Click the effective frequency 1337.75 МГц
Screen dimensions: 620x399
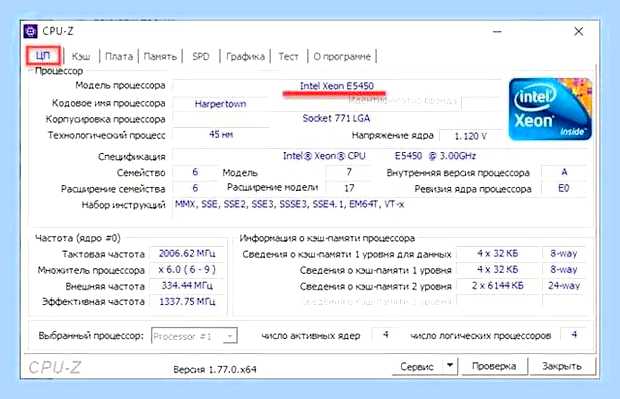click(187, 301)
